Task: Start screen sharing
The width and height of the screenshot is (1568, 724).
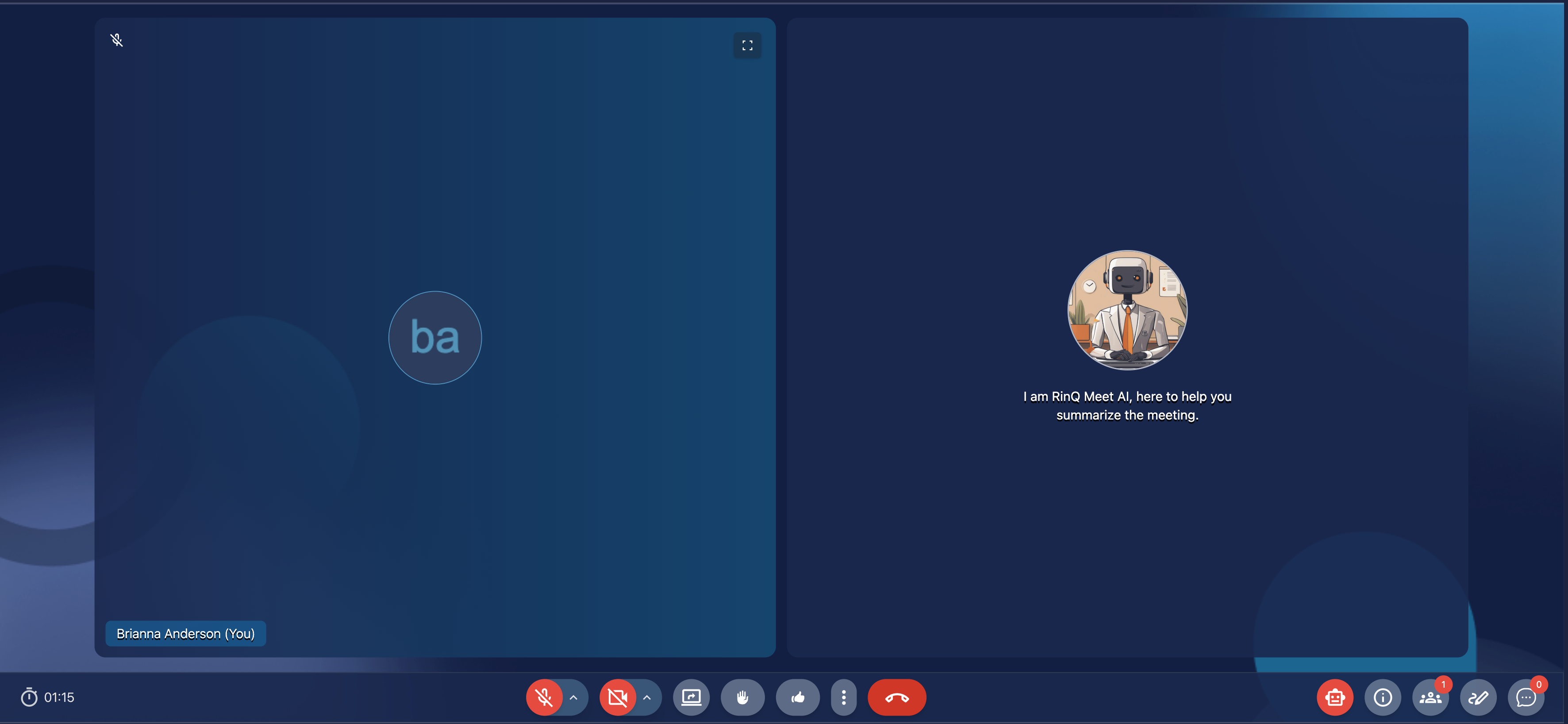Action: (x=691, y=697)
